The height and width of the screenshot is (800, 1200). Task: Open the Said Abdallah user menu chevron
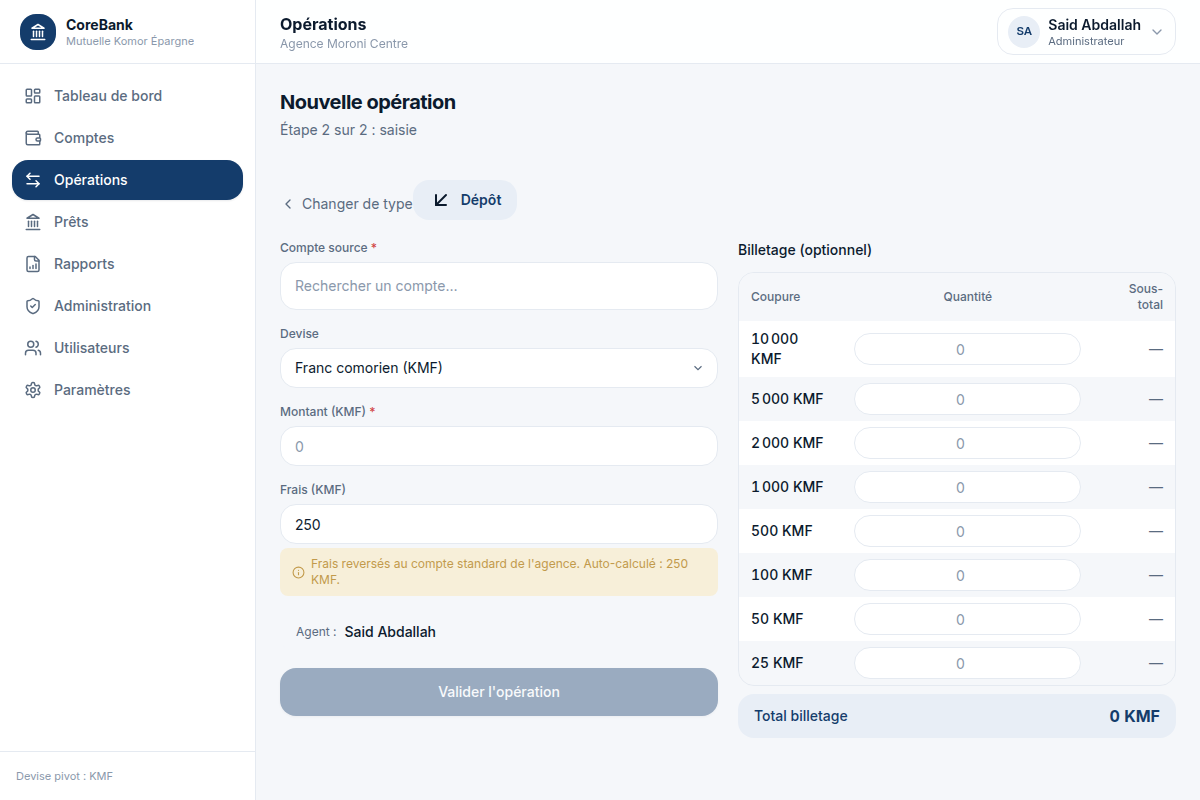1157,32
